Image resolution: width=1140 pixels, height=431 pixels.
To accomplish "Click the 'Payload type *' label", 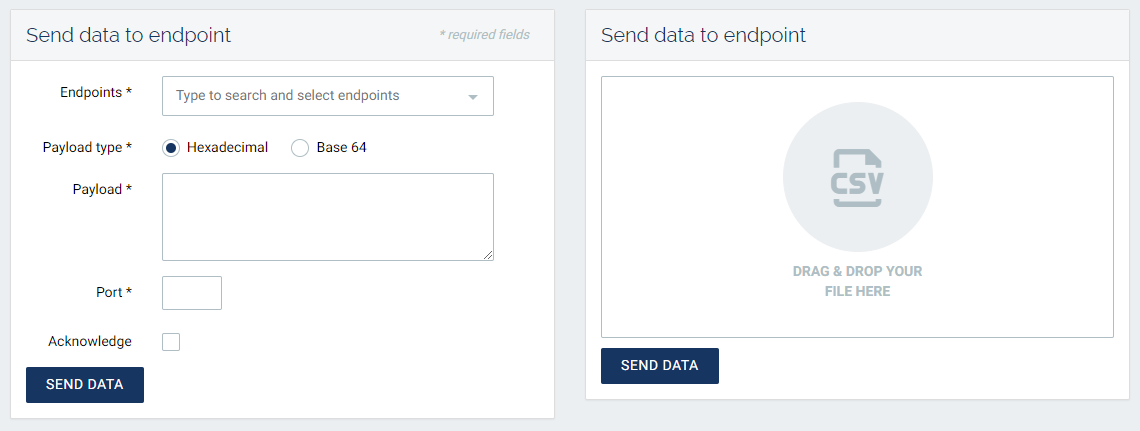I will (x=87, y=147).
